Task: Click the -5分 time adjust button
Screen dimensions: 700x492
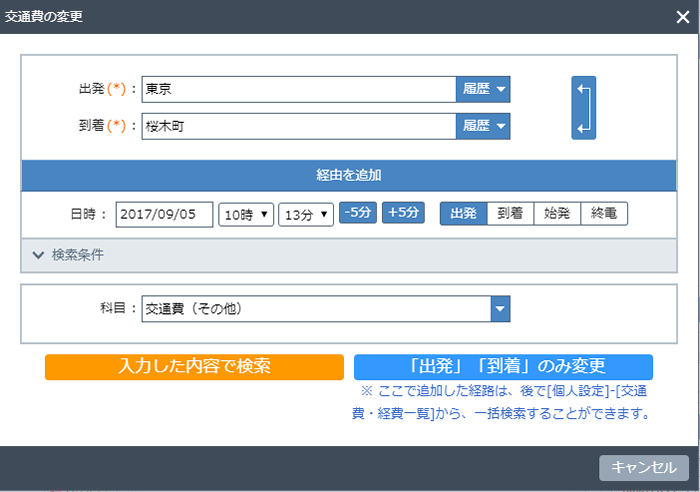Action: [358, 213]
